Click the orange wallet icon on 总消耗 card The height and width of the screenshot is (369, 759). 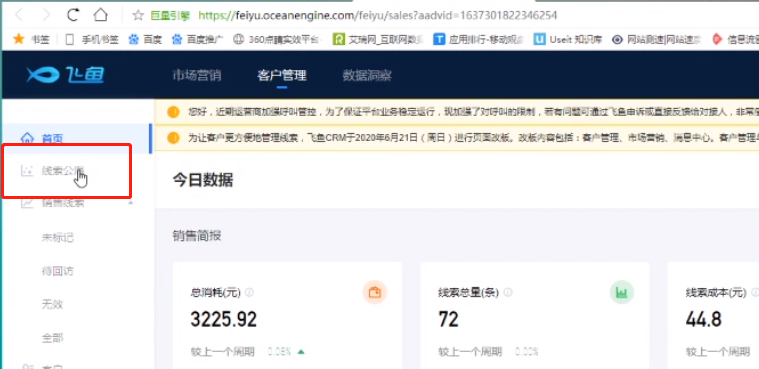click(x=375, y=292)
